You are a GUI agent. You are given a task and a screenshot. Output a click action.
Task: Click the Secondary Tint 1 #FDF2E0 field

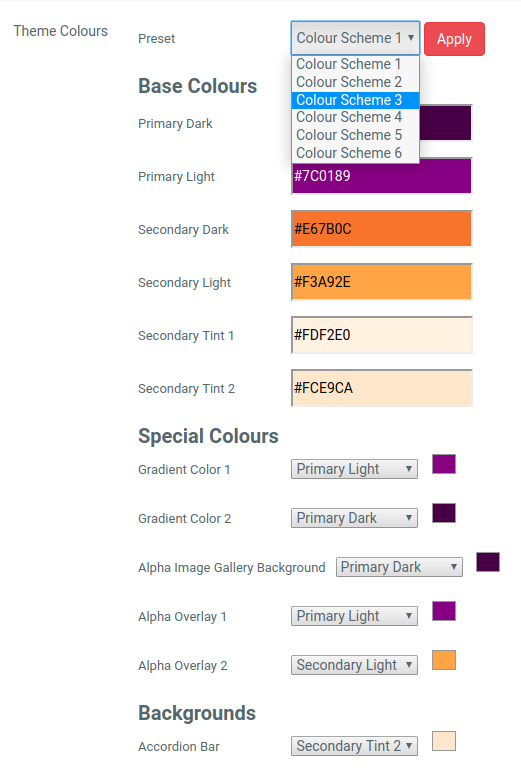click(382, 335)
